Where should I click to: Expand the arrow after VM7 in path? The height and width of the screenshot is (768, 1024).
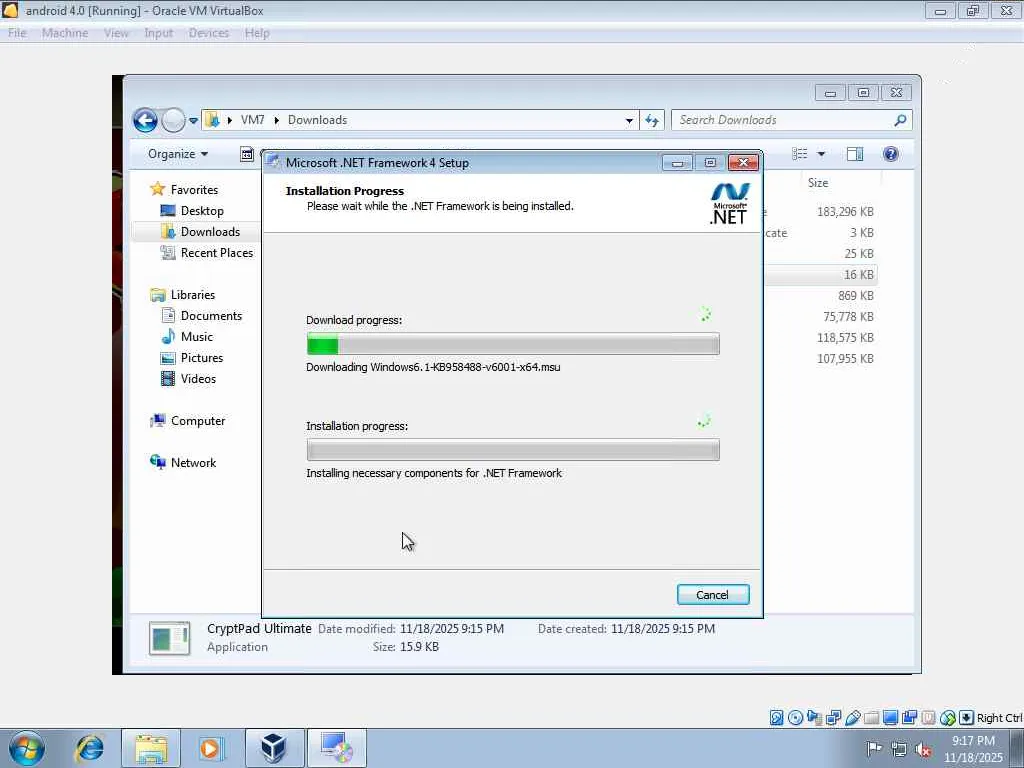277,120
